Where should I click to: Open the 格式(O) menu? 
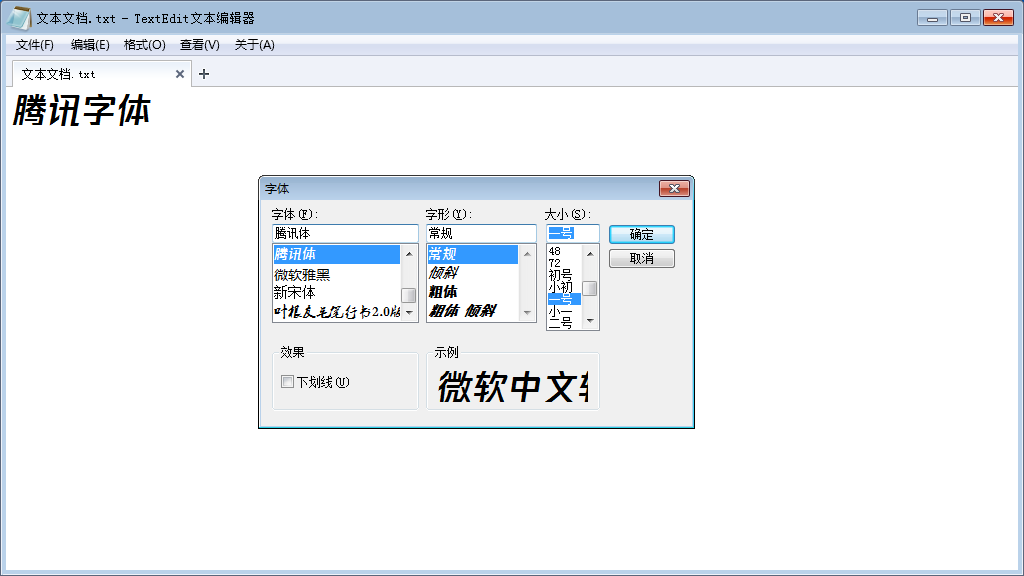144,44
